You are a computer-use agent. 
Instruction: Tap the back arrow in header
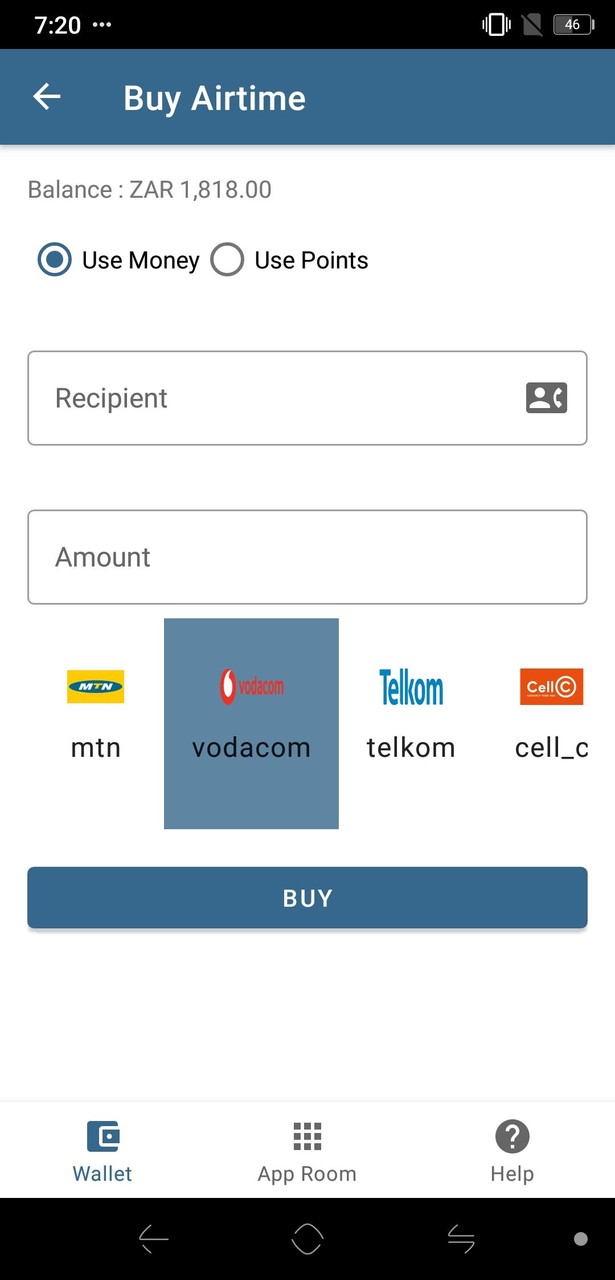point(47,97)
